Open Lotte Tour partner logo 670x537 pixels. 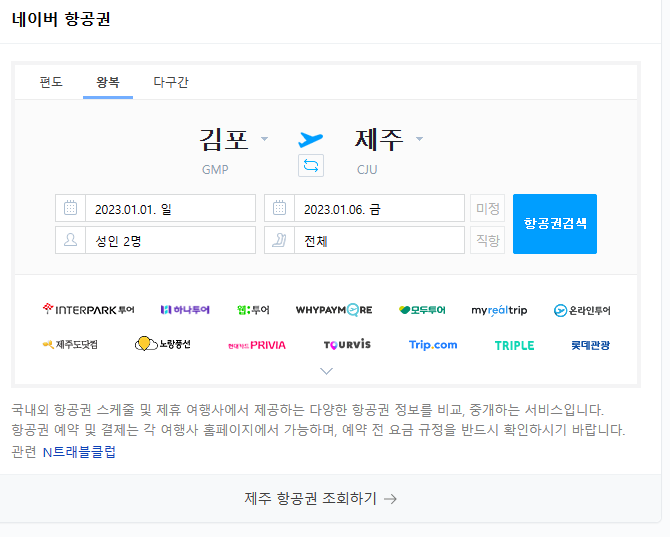(x=591, y=345)
